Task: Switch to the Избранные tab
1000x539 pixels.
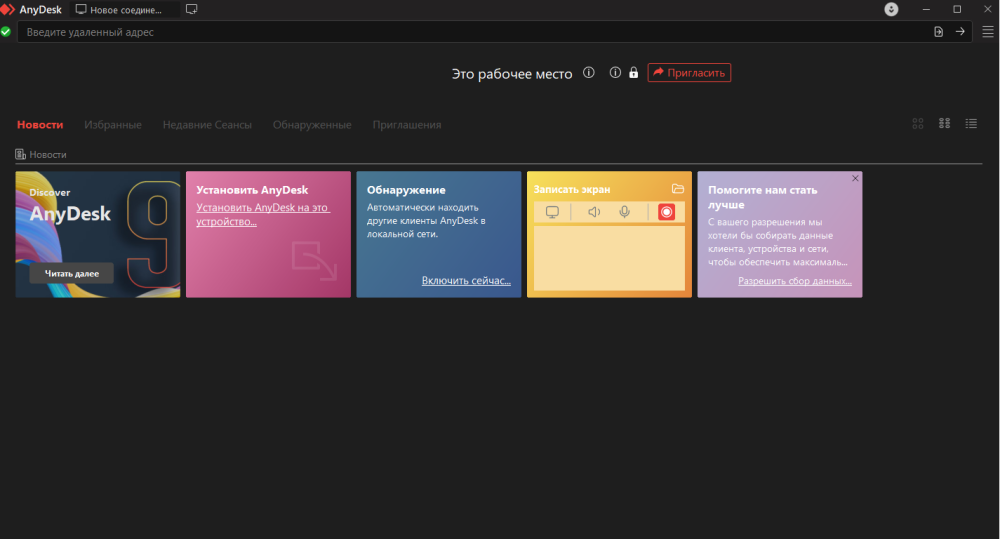Action: [113, 125]
